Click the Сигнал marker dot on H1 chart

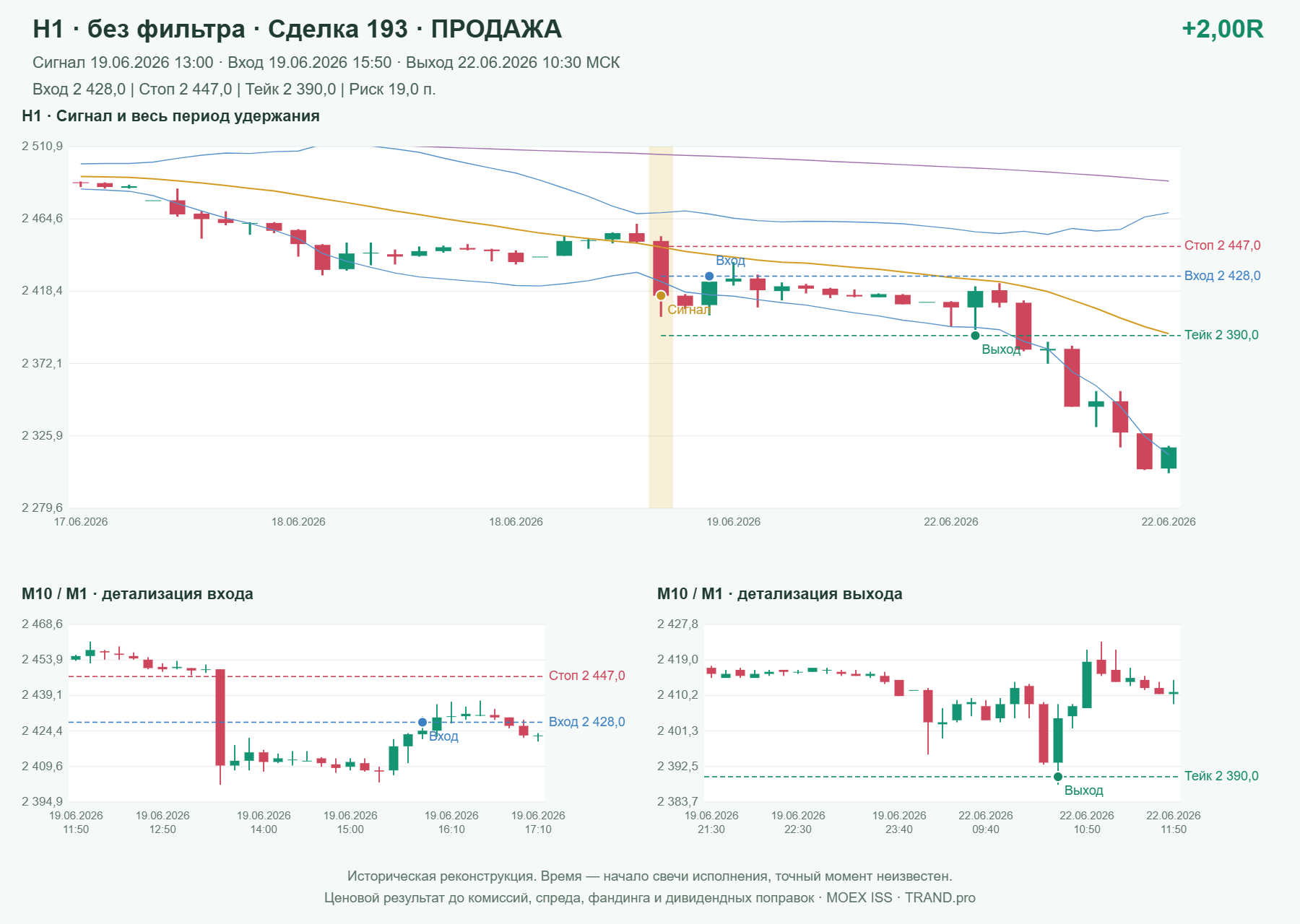[661, 295]
